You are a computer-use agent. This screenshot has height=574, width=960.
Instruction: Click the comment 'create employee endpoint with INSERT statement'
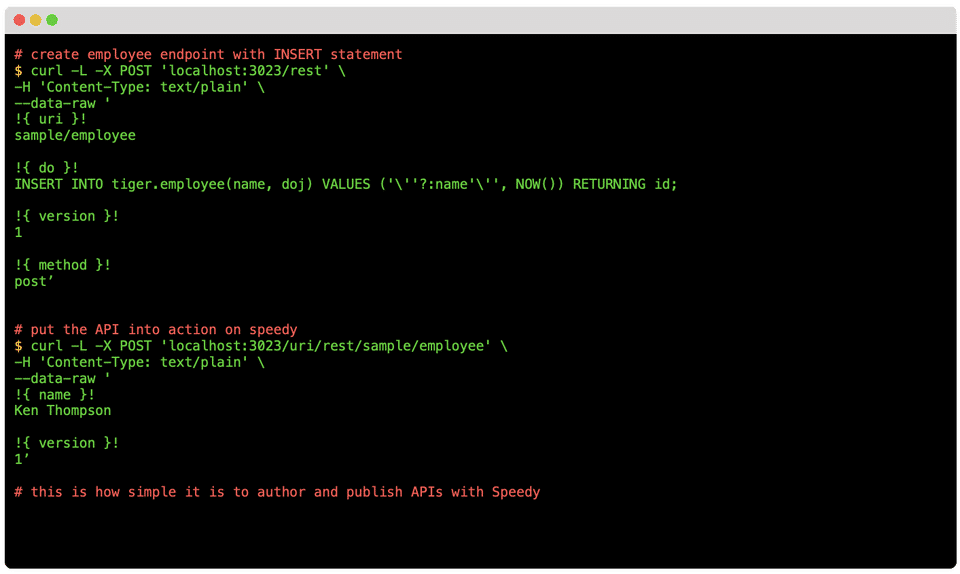(208, 54)
